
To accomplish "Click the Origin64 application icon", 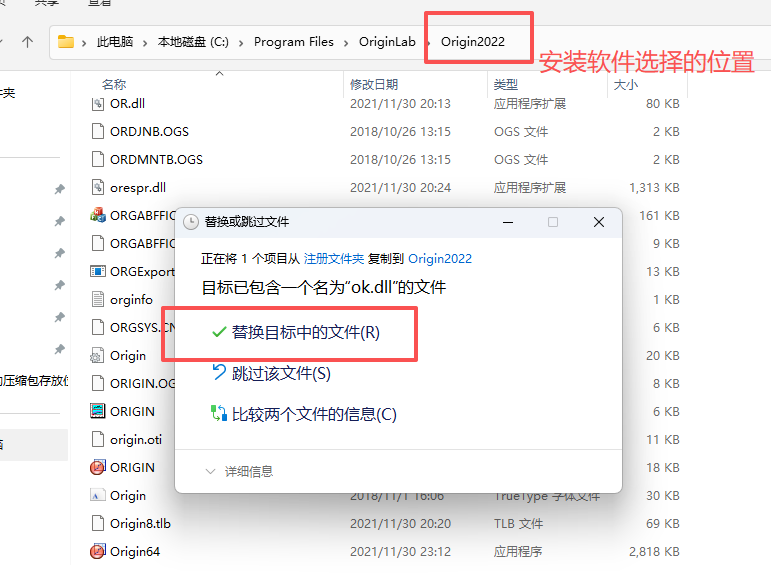I will [98, 551].
